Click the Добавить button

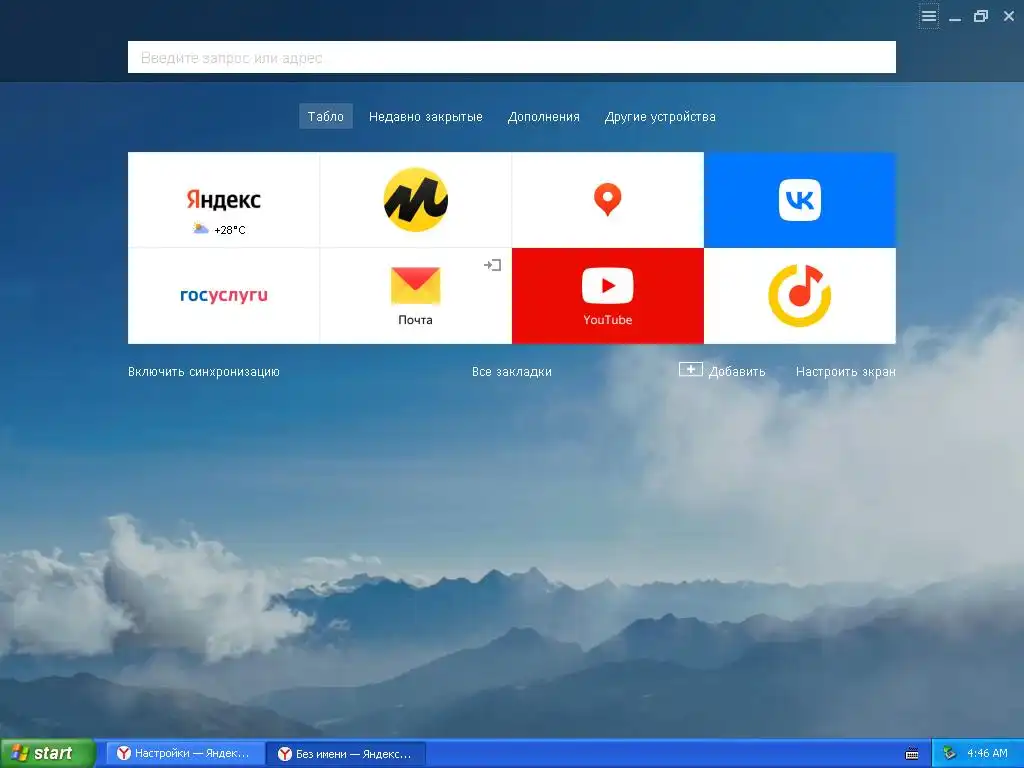tap(722, 371)
